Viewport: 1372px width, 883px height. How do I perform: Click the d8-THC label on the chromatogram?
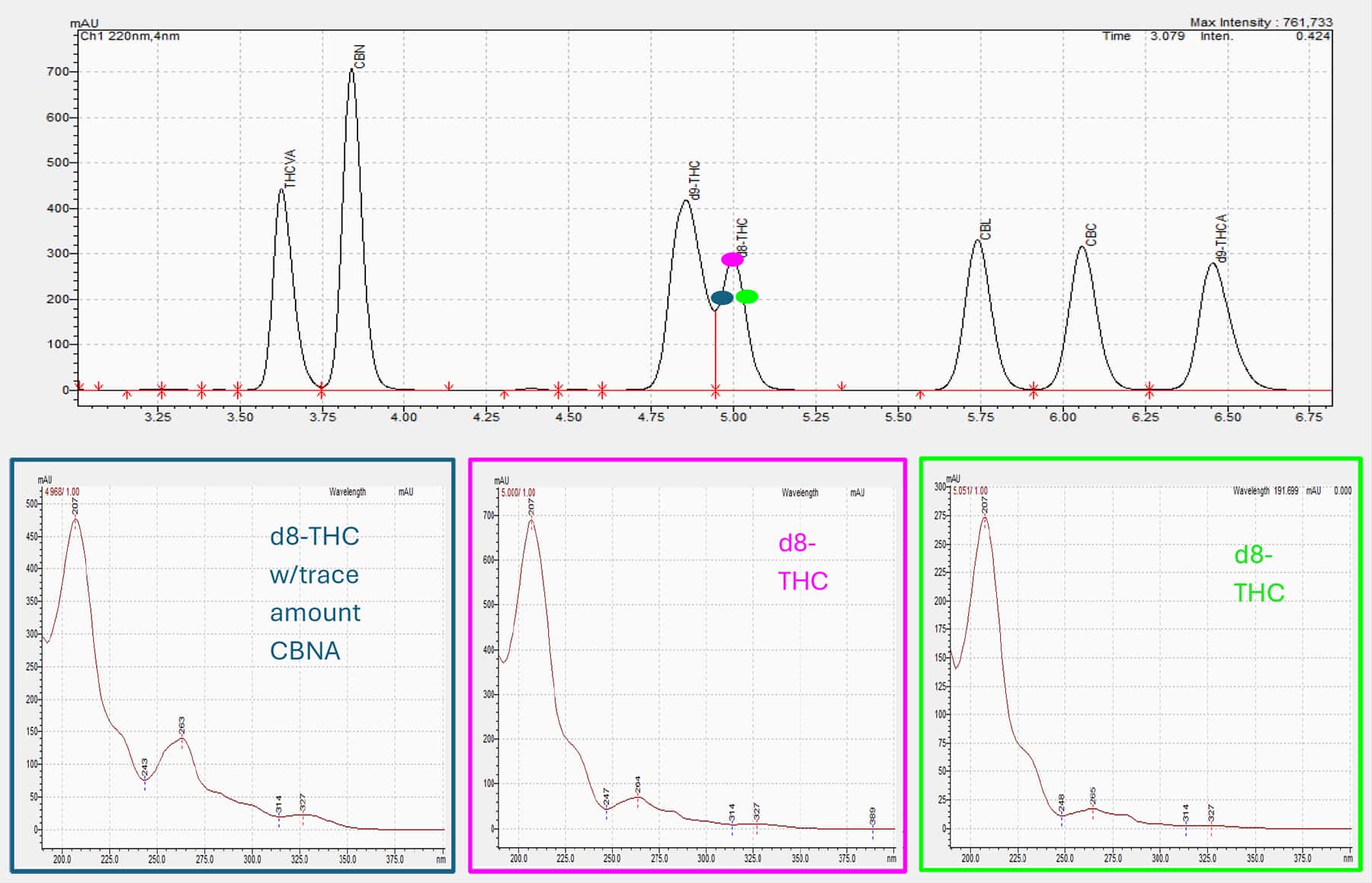[x=740, y=235]
